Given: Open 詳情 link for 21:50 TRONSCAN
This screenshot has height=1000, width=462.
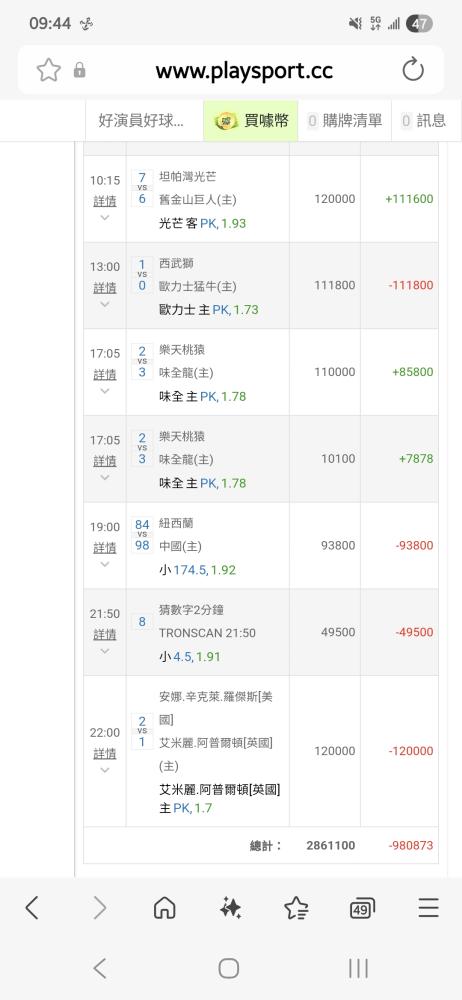Looking at the screenshot, I should 105,635.
